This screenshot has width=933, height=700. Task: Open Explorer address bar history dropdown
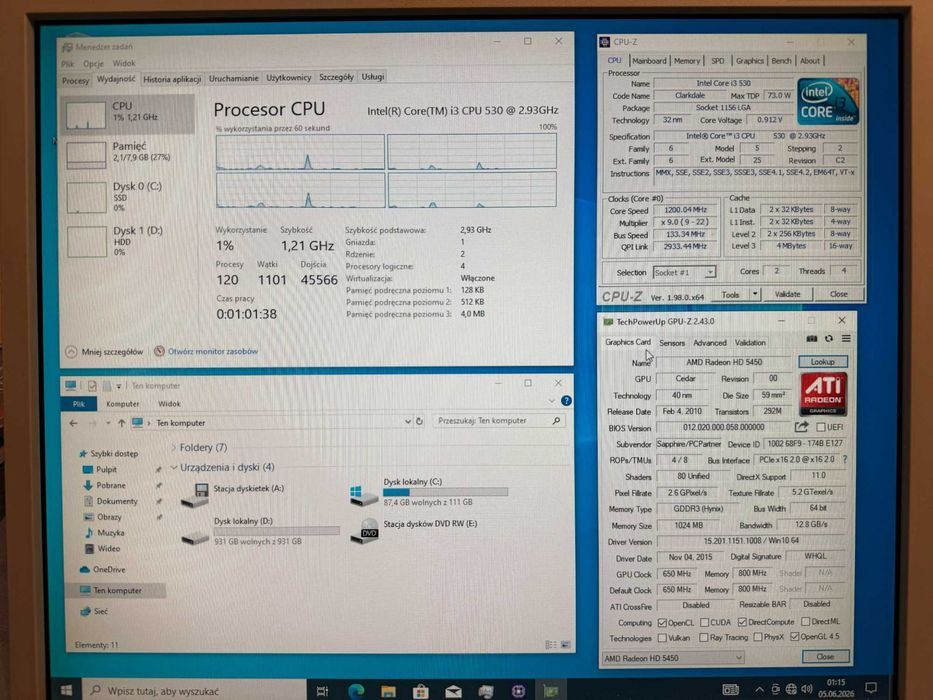tap(408, 421)
